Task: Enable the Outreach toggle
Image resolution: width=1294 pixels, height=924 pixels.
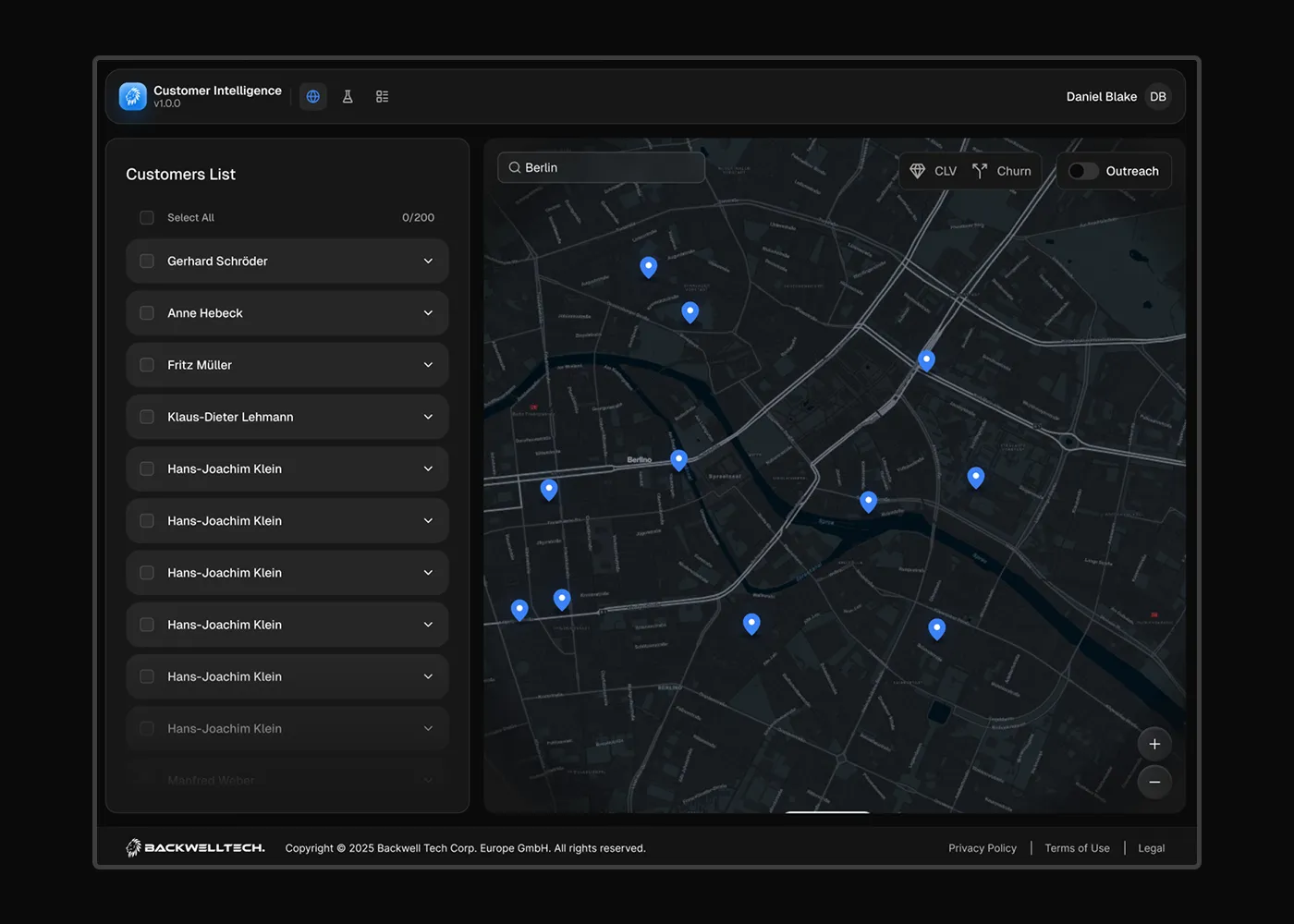Action: pos(1083,171)
